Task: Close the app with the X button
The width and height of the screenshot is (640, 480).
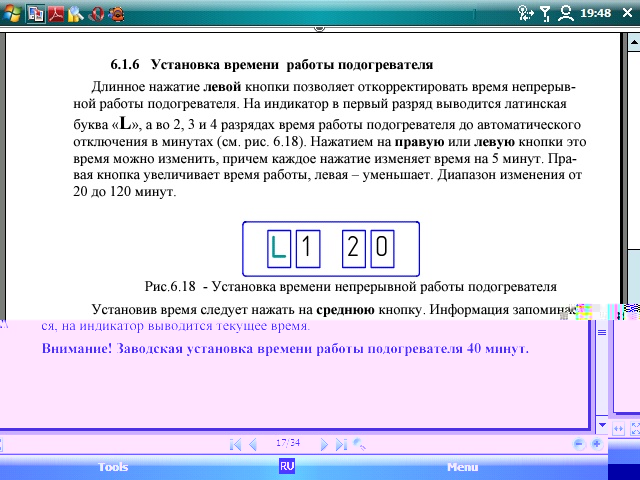Action: [x=628, y=13]
